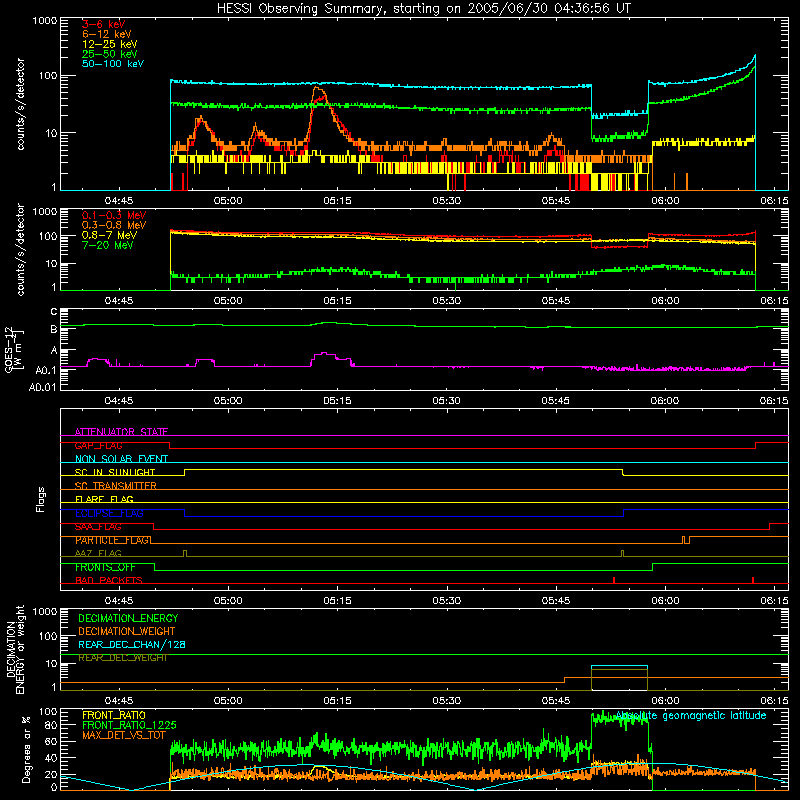Select the FLARE_FLAG label
This screenshot has height=800, width=800.
pyautogui.click(x=104, y=499)
